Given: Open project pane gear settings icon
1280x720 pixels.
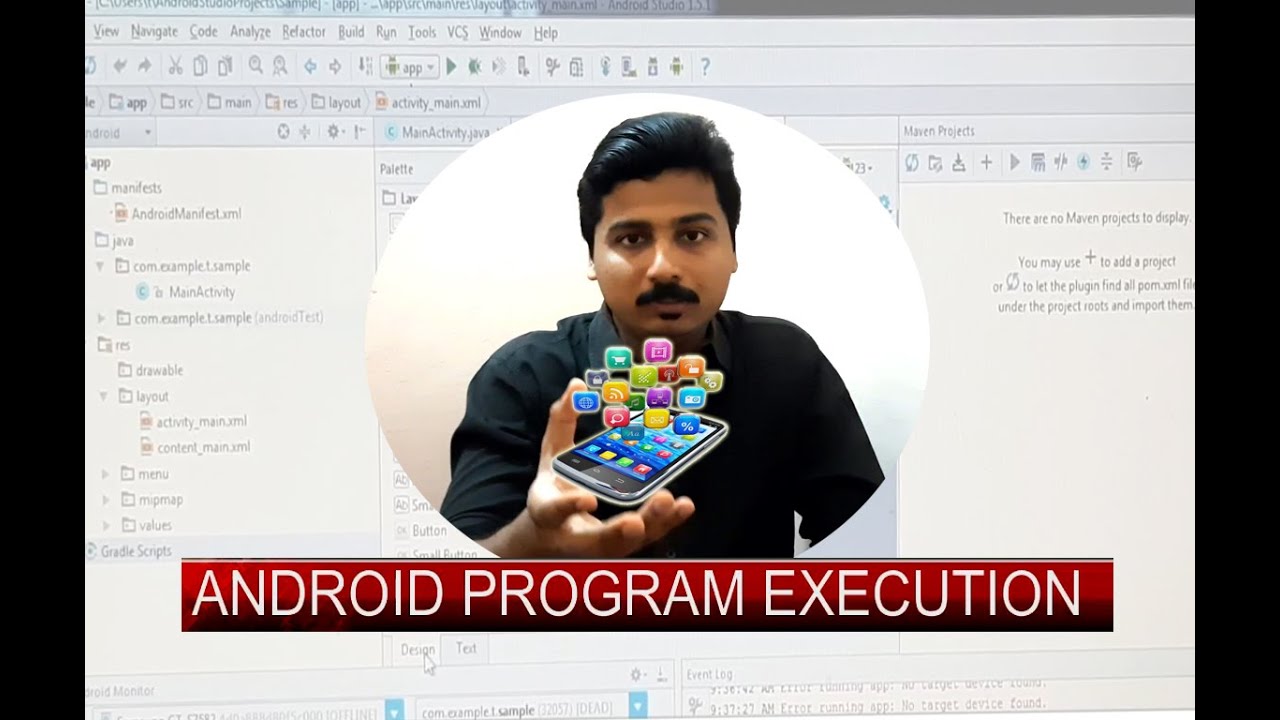Looking at the screenshot, I should pyautogui.click(x=336, y=132).
